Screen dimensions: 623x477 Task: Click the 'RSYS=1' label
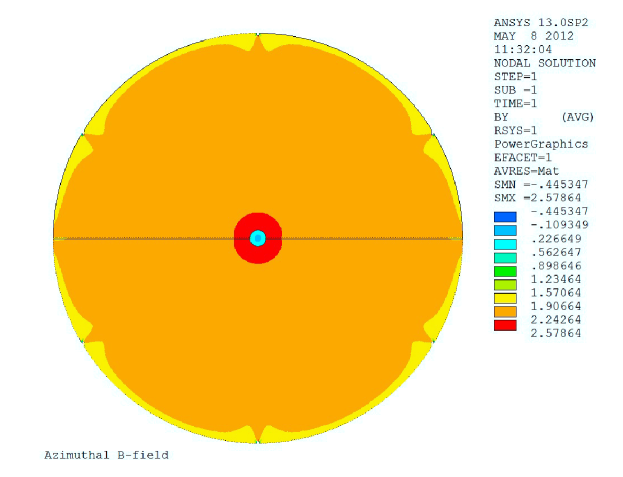pyautogui.click(x=515, y=130)
